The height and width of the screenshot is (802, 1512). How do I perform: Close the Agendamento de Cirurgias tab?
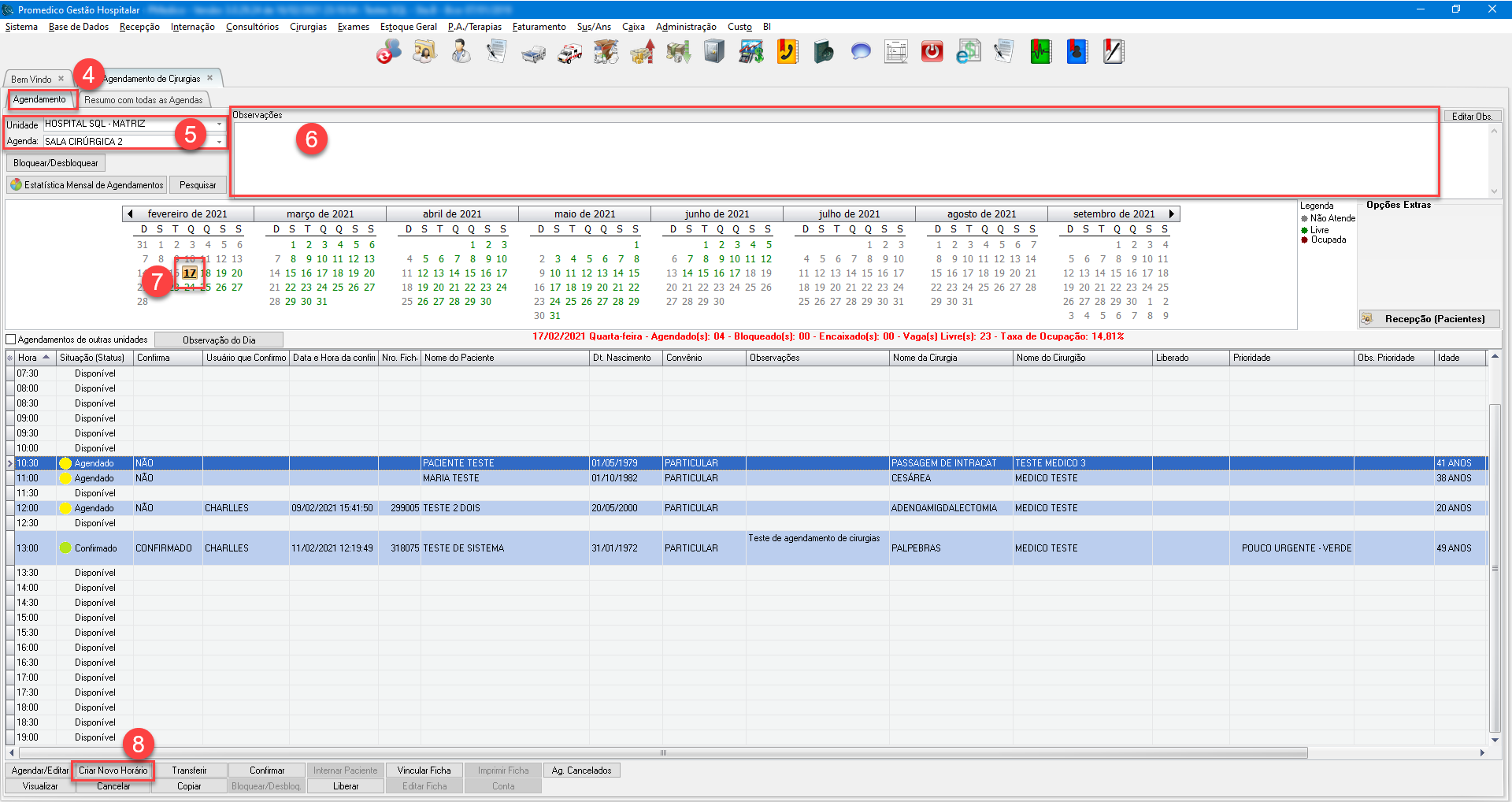(210, 78)
